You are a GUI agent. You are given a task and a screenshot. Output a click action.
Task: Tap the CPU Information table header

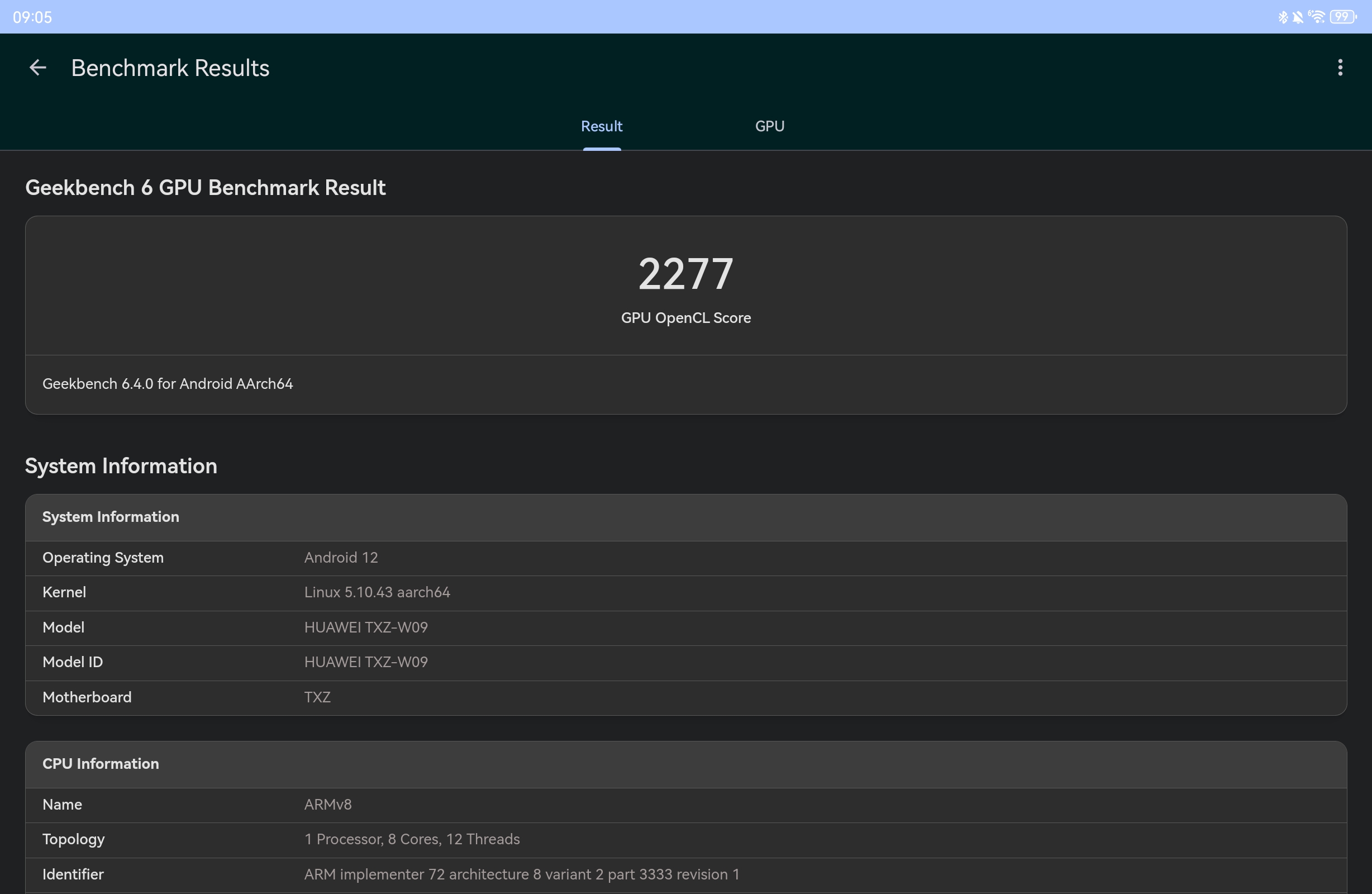coord(685,764)
